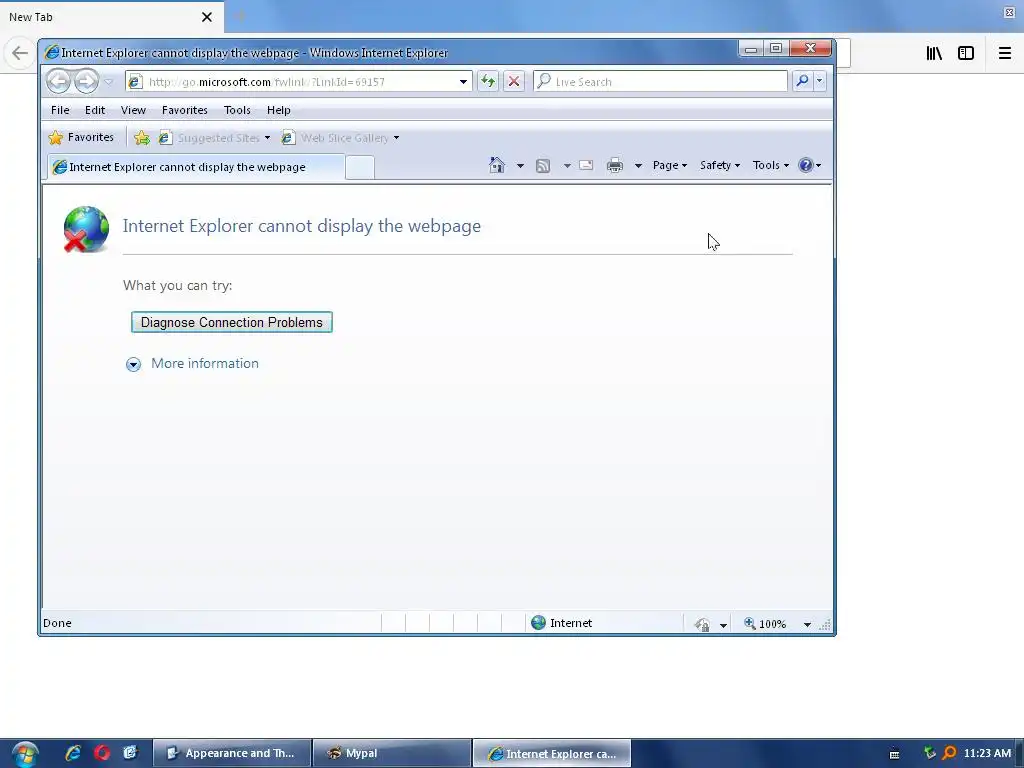Click the Internet Explorer address bar URL
The height and width of the screenshot is (768, 1024).
(266, 82)
